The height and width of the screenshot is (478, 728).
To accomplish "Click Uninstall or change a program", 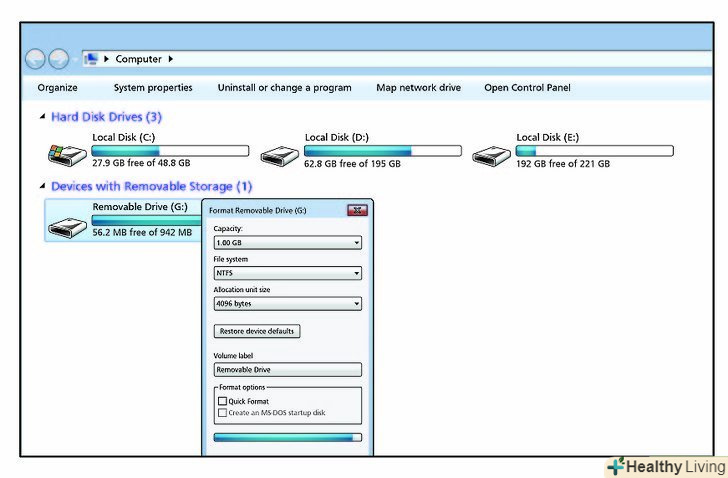I will click(x=284, y=88).
